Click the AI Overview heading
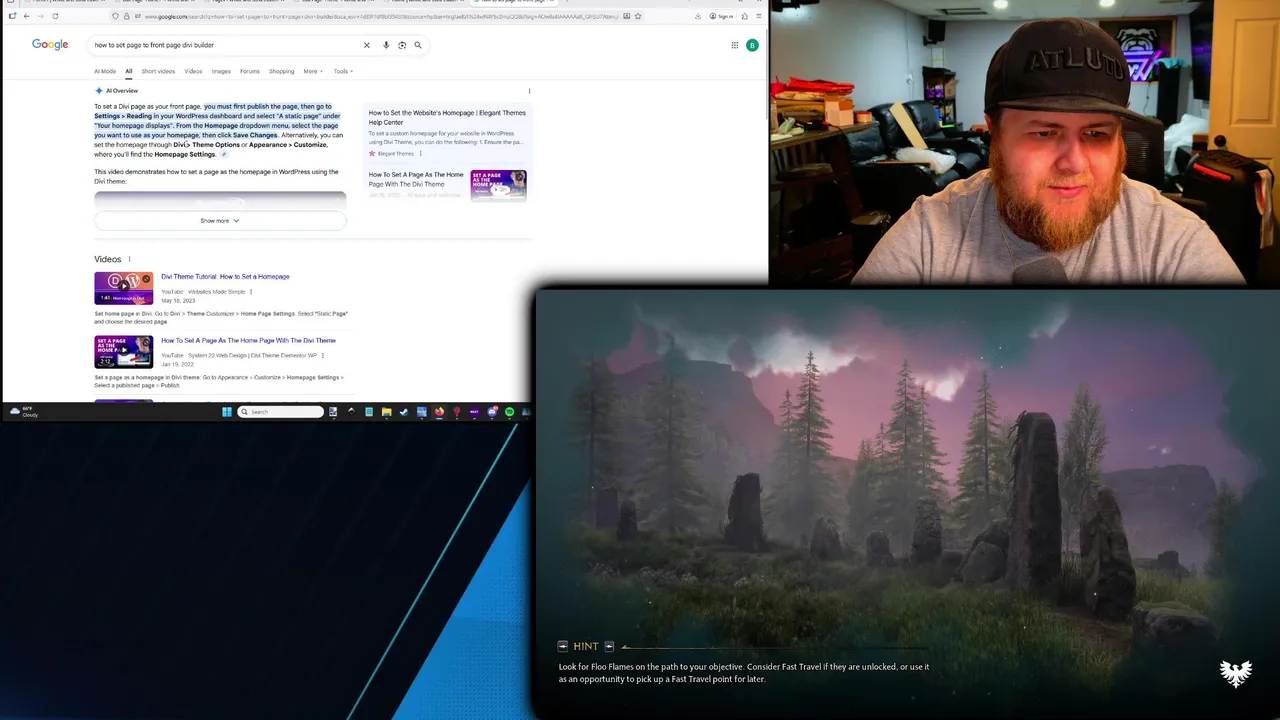The image size is (1280, 720). (x=122, y=91)
